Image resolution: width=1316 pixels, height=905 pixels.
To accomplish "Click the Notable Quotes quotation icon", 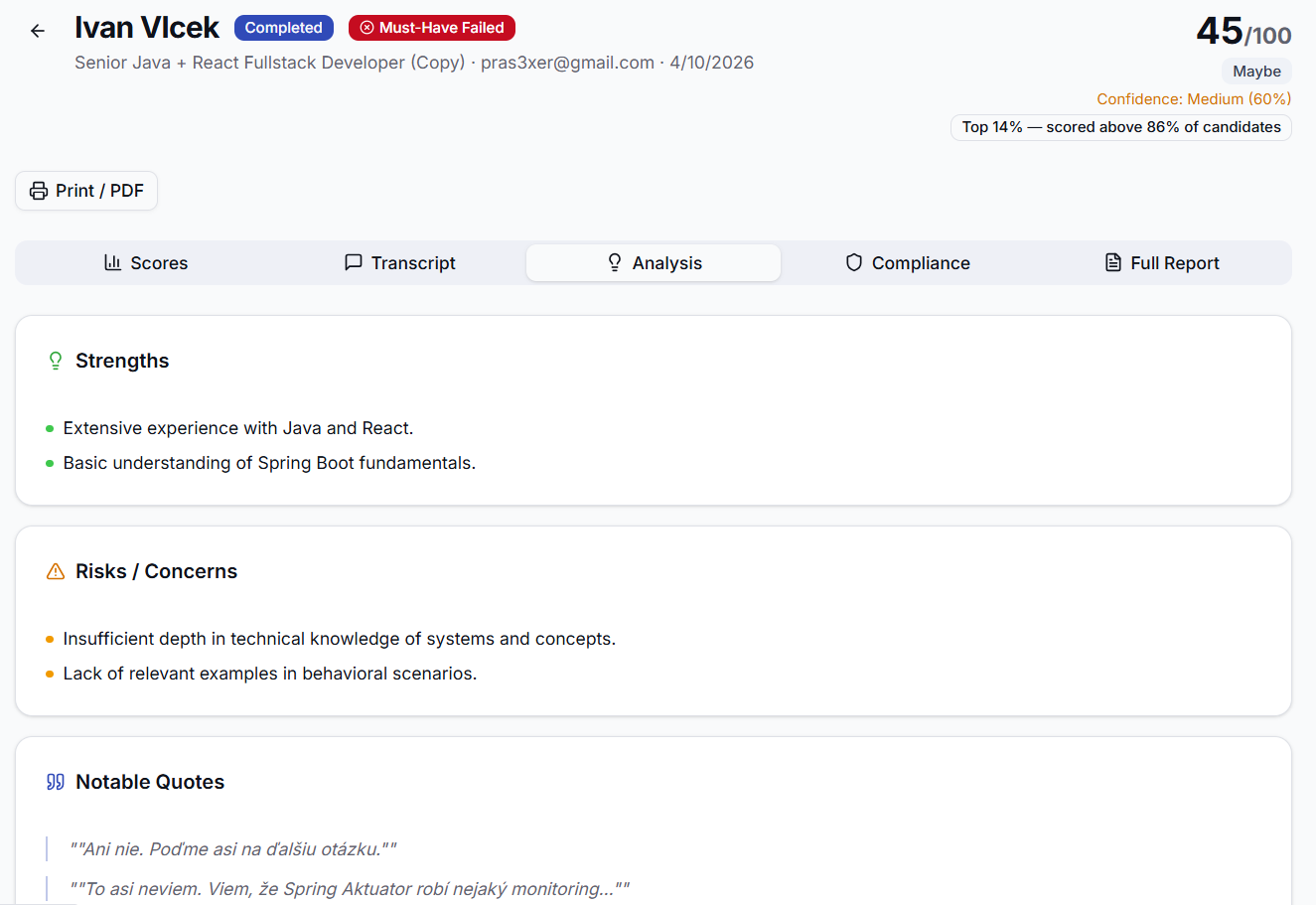I will point(56,782).
